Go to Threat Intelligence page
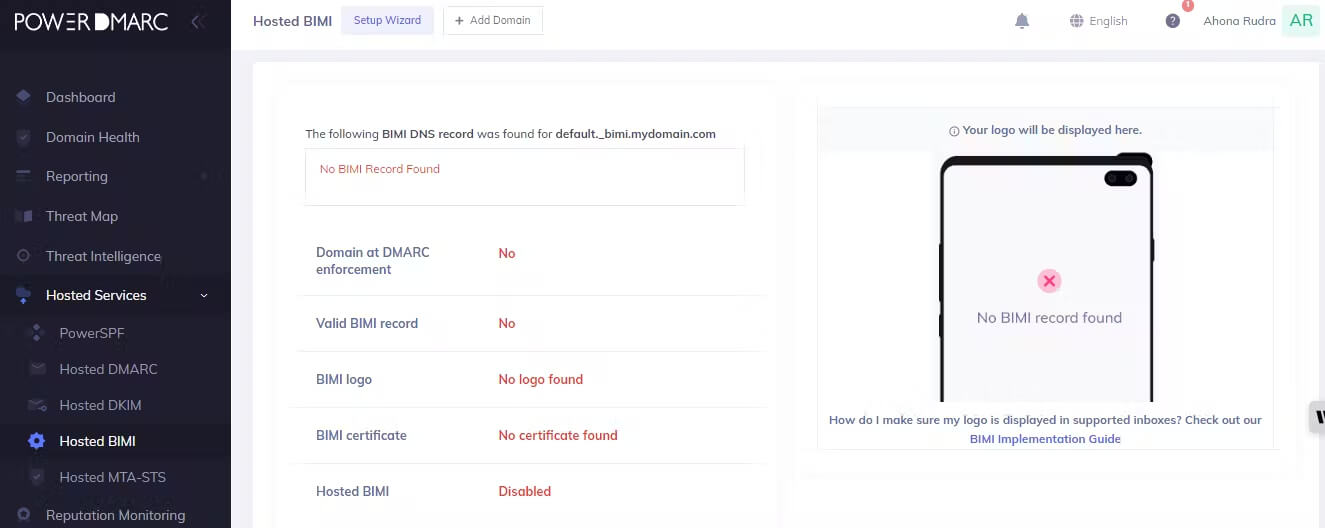 tap(103, 256)
